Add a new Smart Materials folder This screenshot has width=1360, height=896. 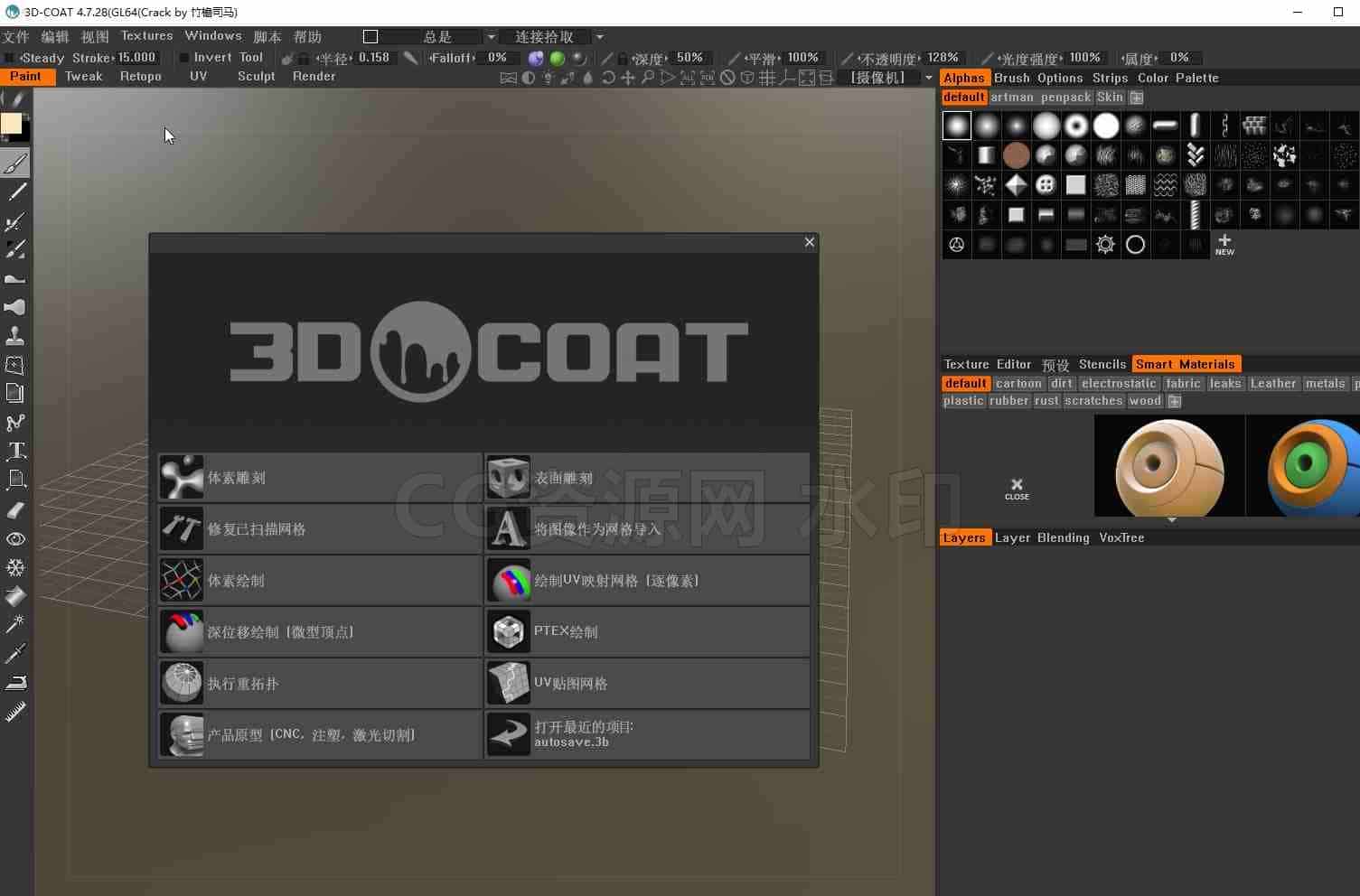click(x=1175, y=401)
